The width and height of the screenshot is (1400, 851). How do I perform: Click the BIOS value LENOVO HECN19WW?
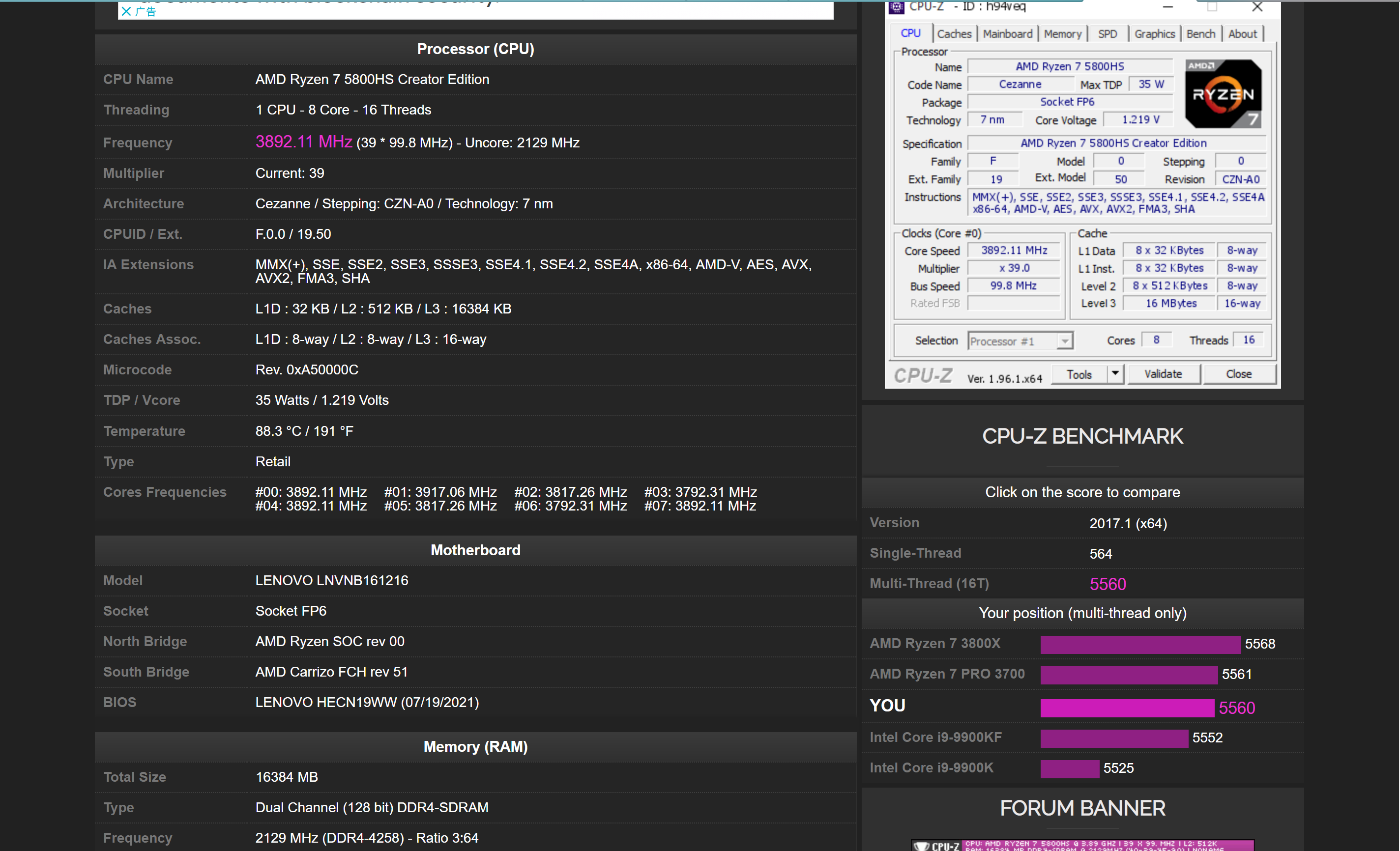click(367, 703)
